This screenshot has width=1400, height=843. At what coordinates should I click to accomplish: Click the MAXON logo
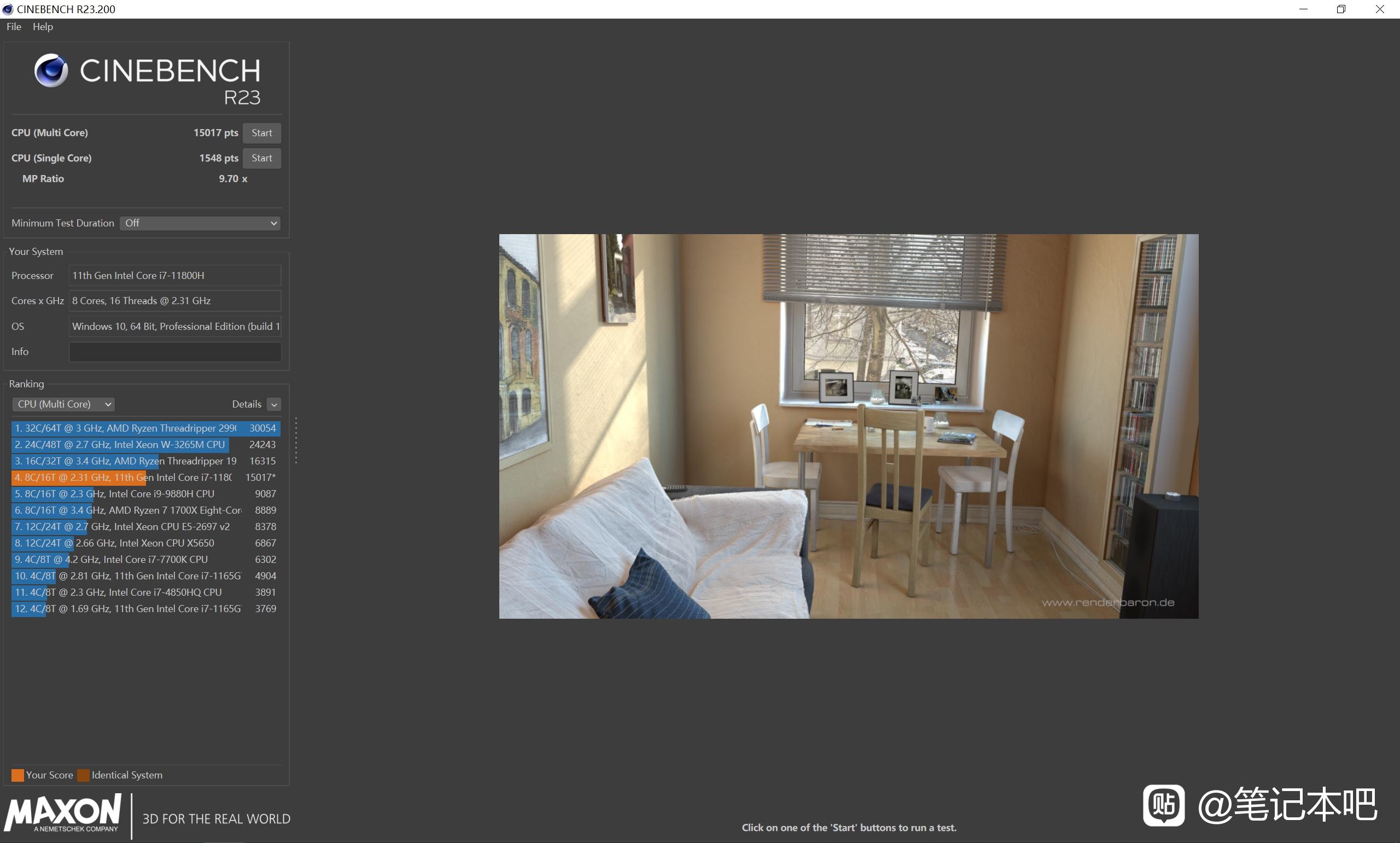[x=63, y=813]
